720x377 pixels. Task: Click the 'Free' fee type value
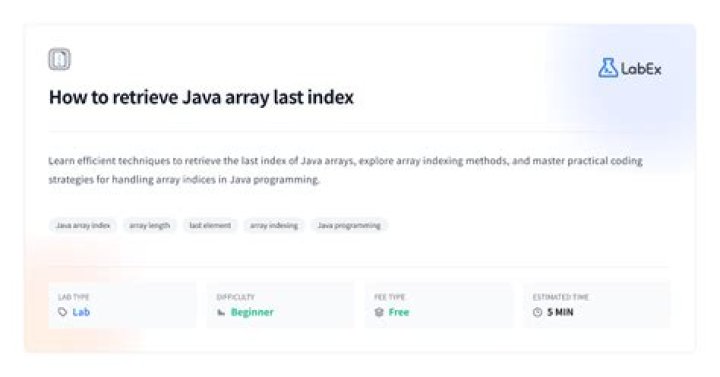tap(399, 312)
